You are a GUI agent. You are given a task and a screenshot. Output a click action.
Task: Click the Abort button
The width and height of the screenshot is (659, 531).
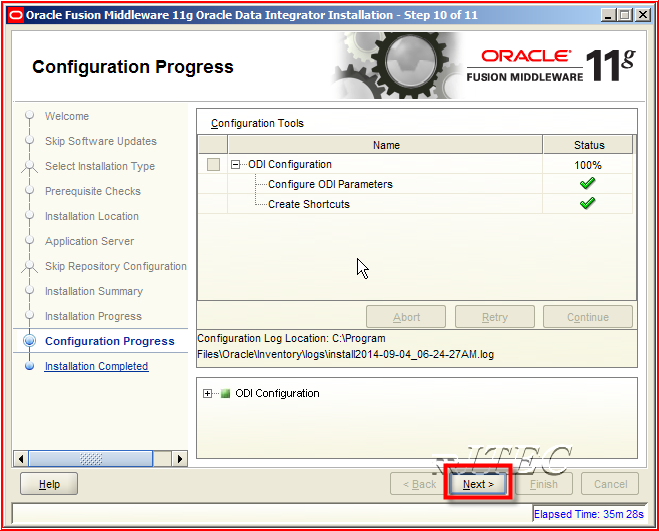406,317
